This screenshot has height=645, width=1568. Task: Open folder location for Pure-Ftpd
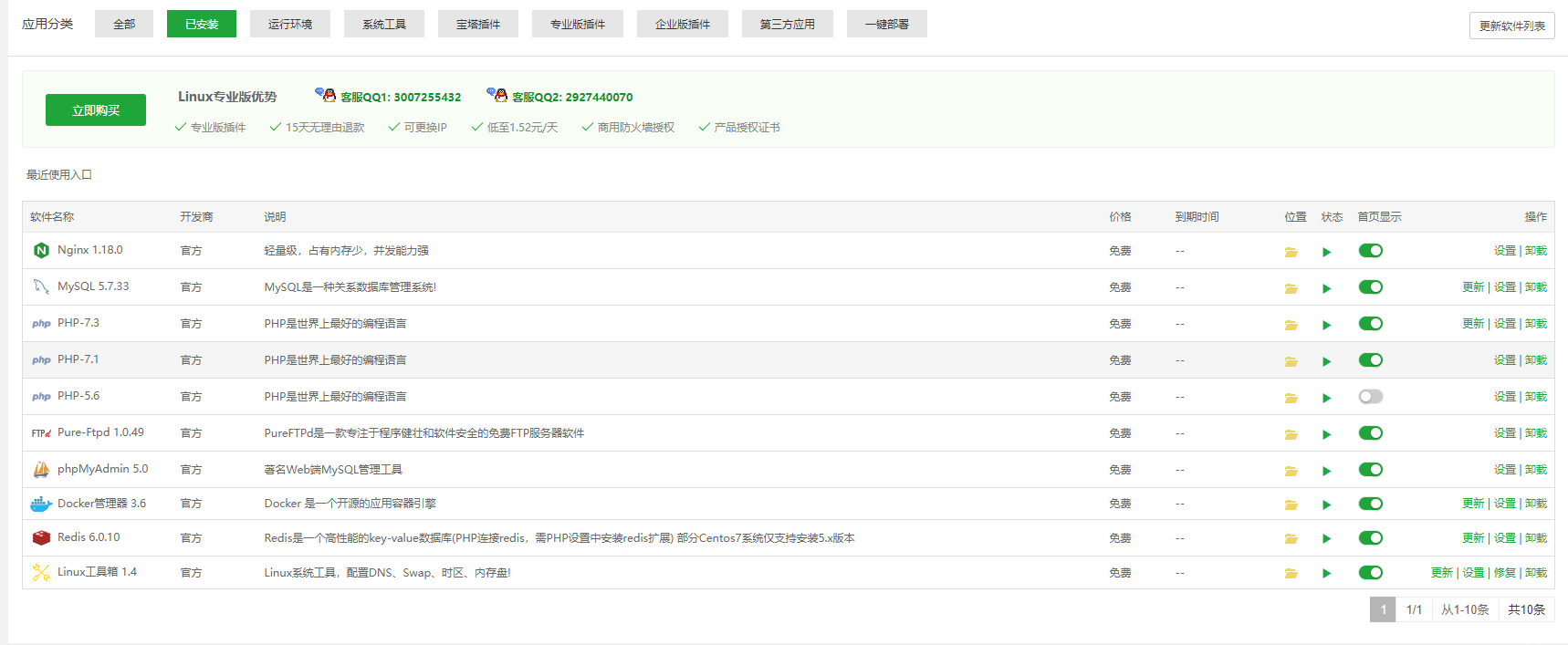pos(1291,434)
